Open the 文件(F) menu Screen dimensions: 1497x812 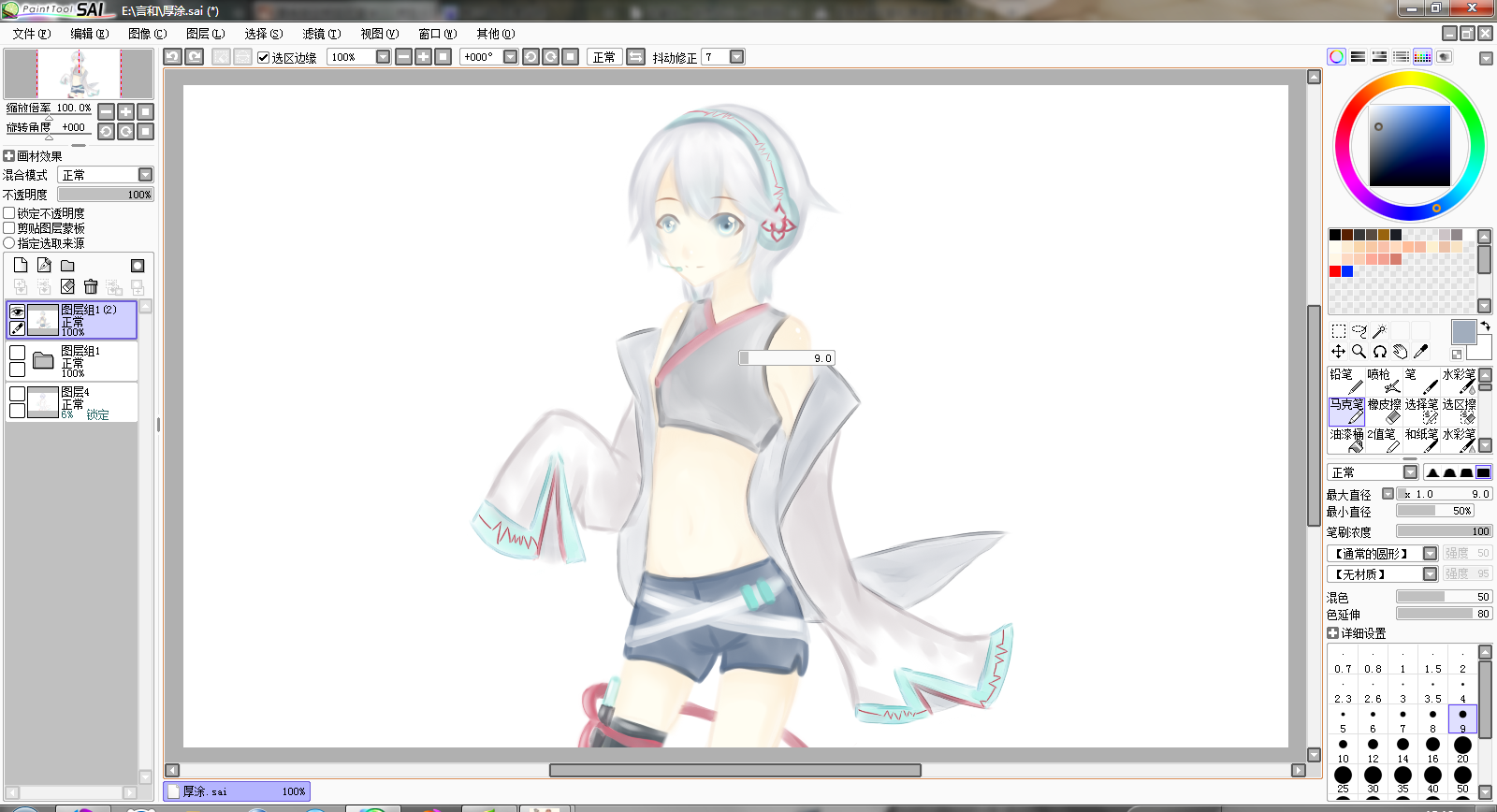32,34
